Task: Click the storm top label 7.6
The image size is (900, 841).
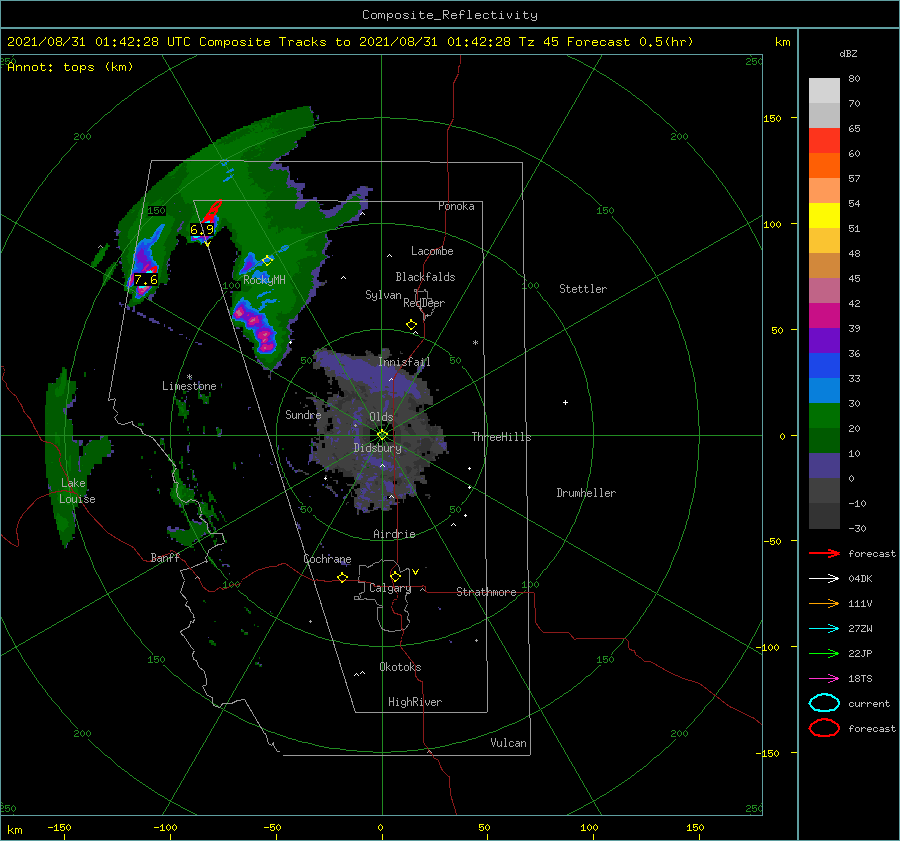Action: (x=146, y=280)
